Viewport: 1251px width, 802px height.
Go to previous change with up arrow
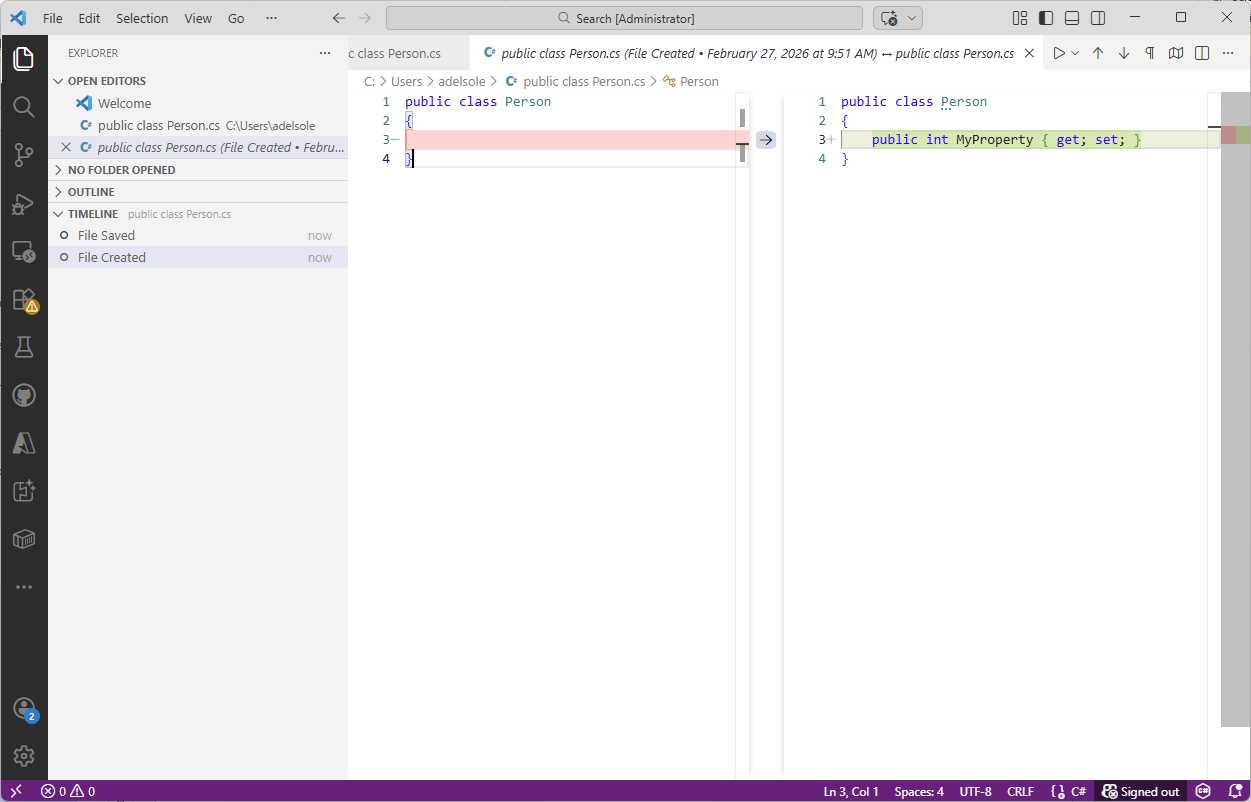click(x=1097, y=53)
